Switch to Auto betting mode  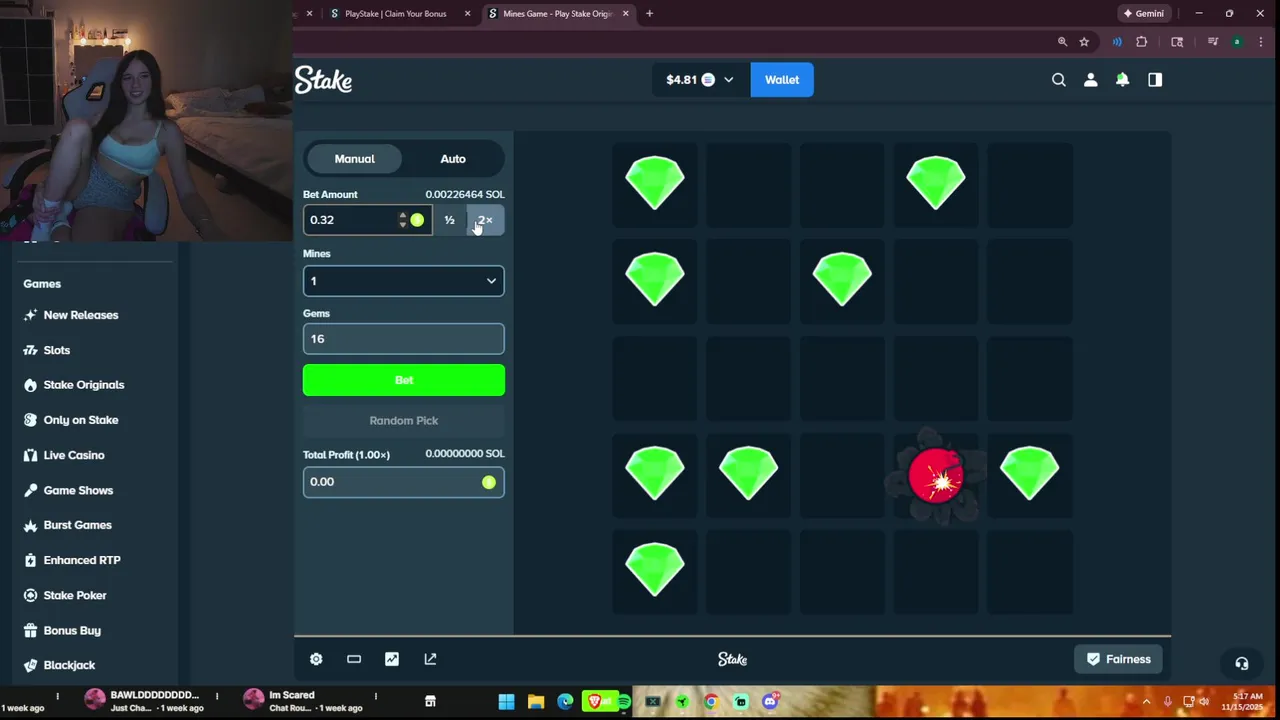[x=453, y=159]
